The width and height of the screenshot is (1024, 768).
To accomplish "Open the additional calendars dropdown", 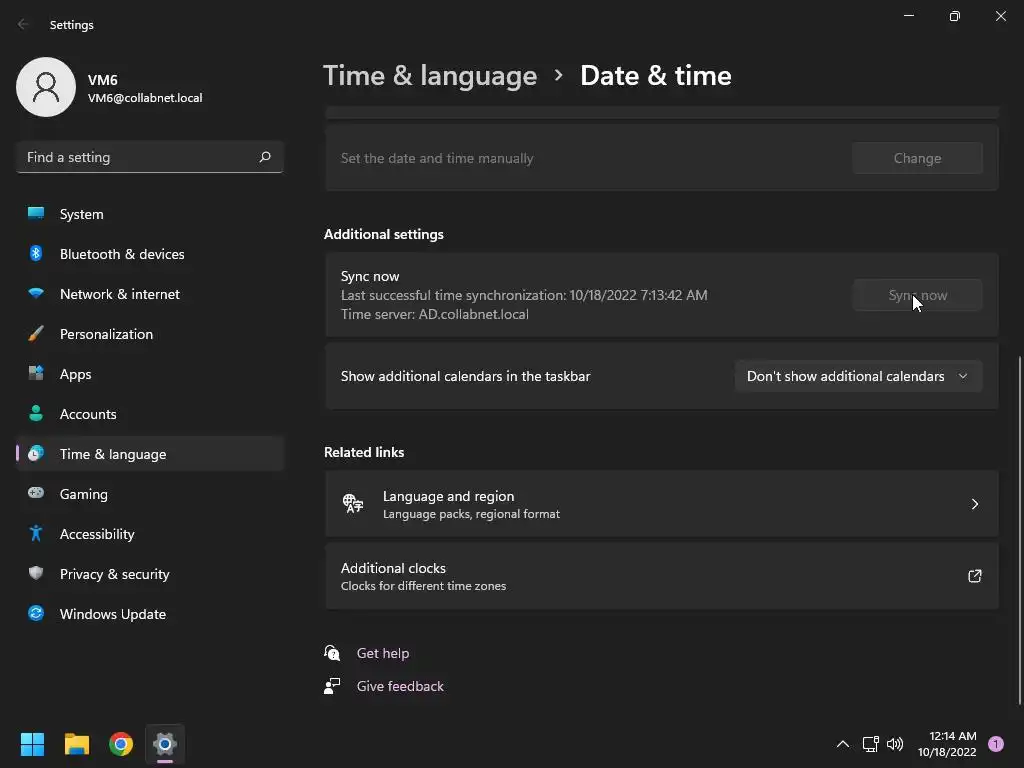I will point(858,376).
